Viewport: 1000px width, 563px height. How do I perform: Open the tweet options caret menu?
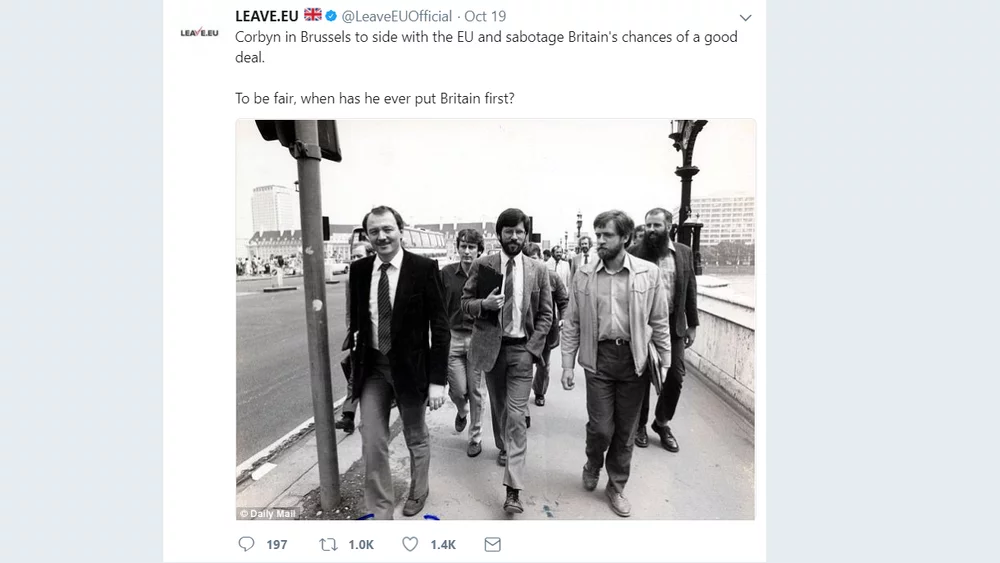click(745, 18)
